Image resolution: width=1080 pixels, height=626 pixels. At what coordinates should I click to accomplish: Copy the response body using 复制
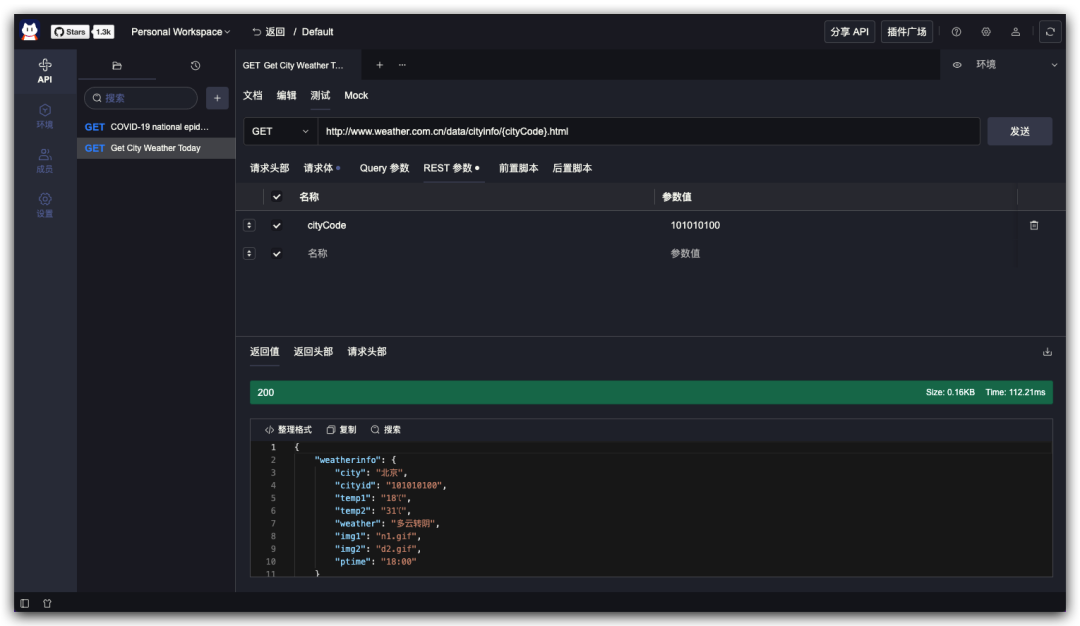tap(341, 429)
